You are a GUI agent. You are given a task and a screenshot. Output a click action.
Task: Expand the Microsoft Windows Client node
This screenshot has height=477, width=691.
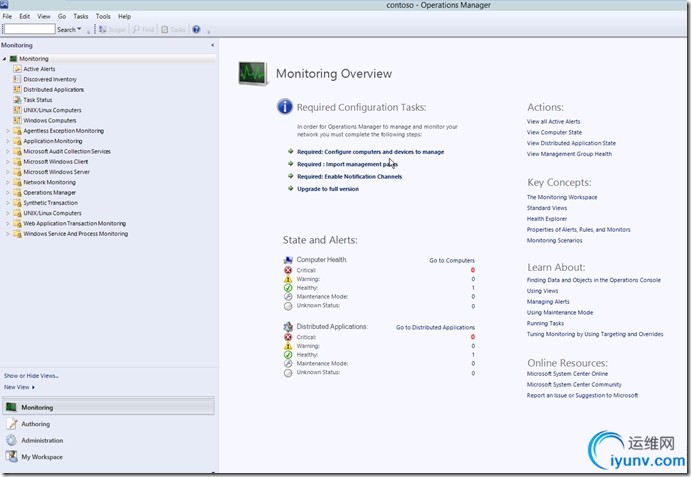point(7,162)
